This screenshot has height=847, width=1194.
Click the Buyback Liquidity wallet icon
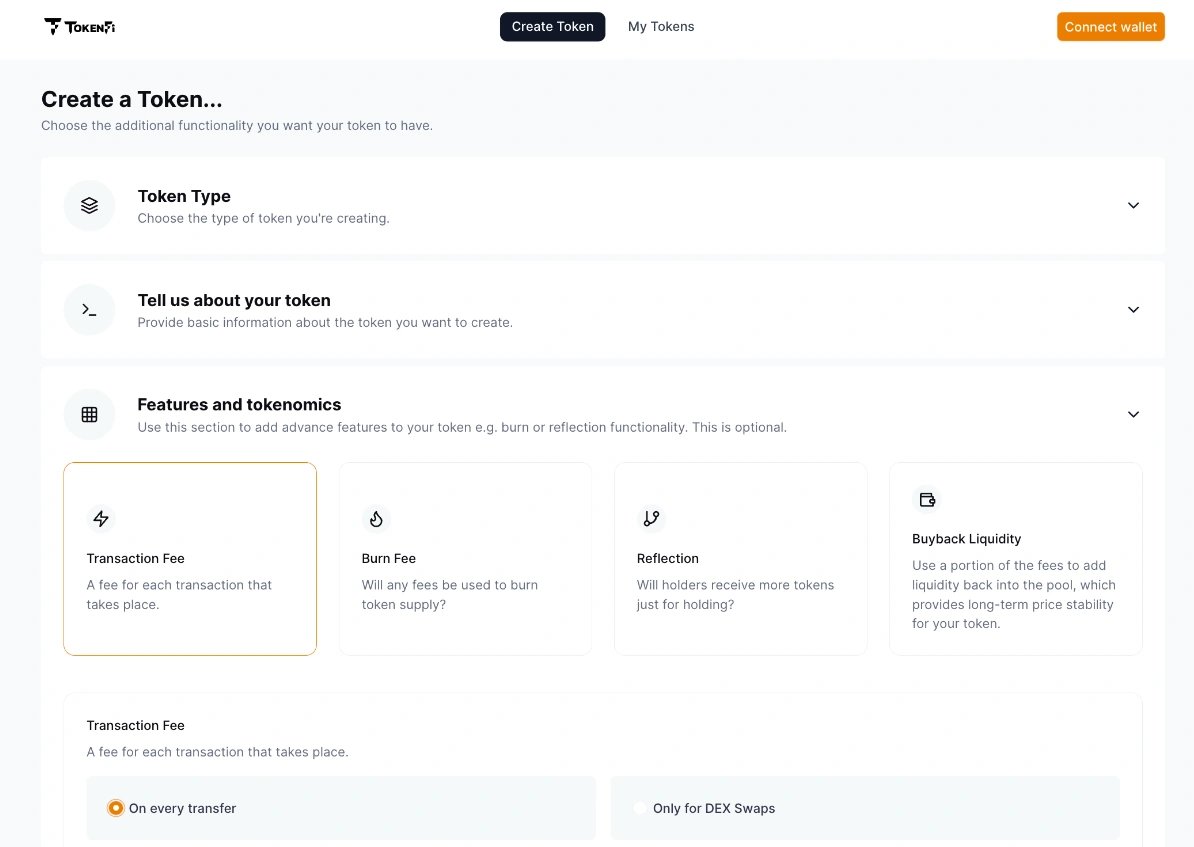pyautogui.click(x=927, y=500)
